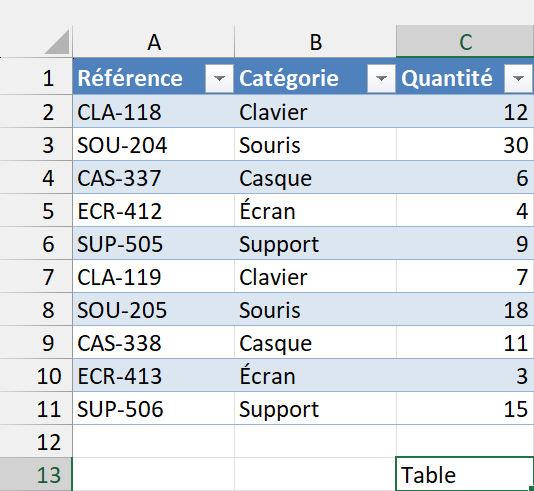The height and width of the screenshot is (491, 534).
Task: Click the Référence header cell text
Action: [x=130, y=78]
